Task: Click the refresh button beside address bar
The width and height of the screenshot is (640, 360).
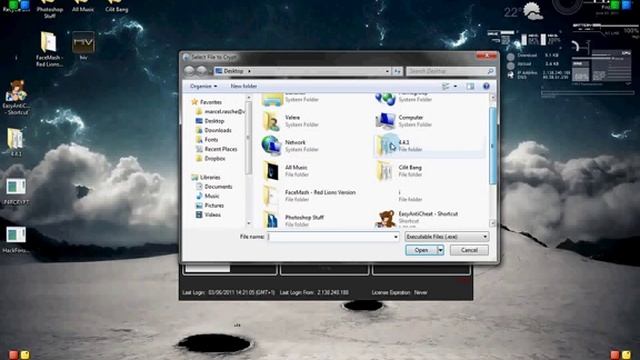Action: [398, 71]
